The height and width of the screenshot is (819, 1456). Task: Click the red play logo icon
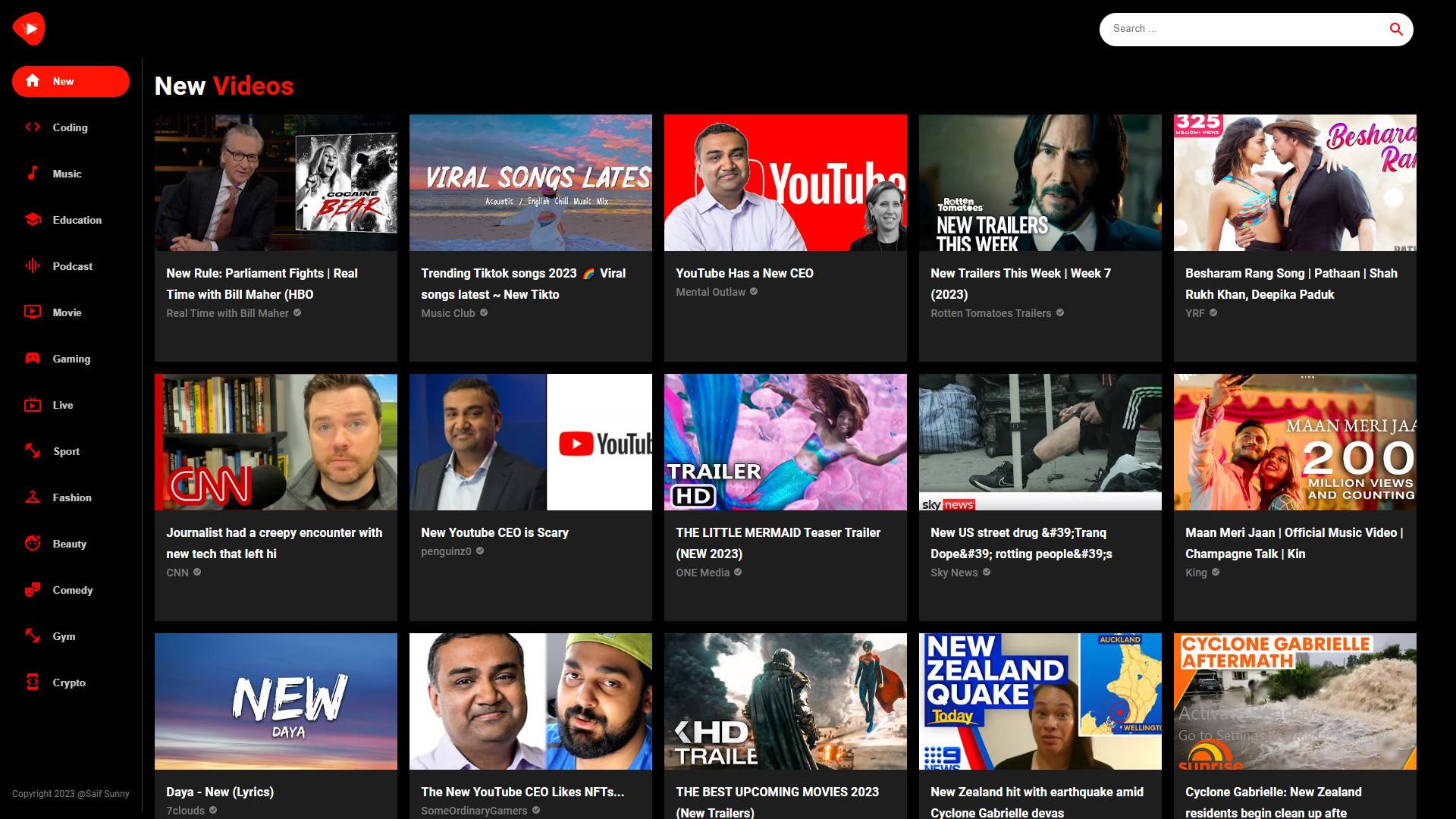pos(29,29)
